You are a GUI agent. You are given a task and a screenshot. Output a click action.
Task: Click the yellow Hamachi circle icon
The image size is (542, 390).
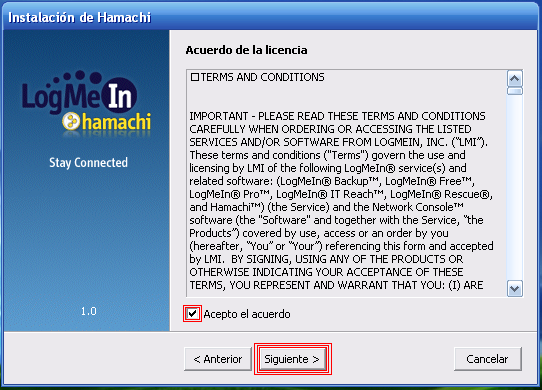[x=71, y=122]
